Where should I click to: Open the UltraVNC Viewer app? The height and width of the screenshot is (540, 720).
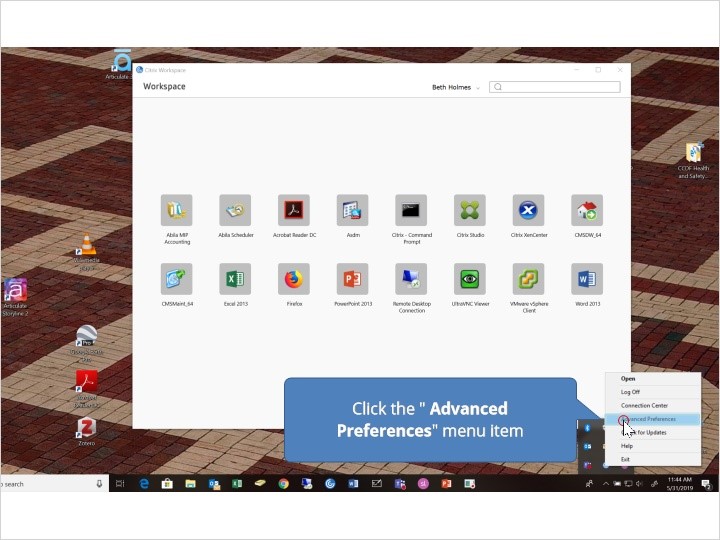469,279
